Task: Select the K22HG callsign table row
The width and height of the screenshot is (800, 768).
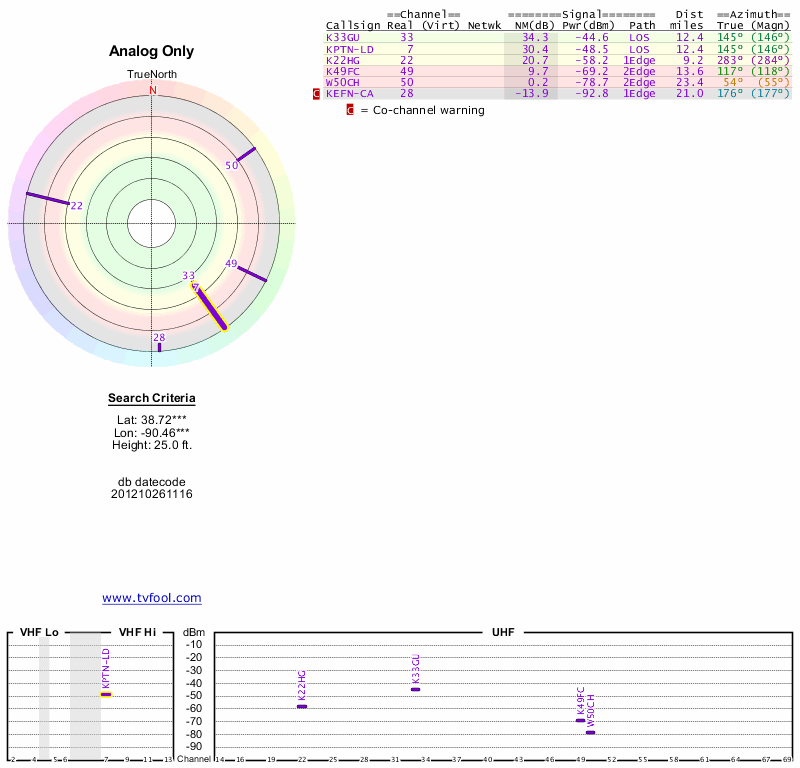Action: [342, 61]
